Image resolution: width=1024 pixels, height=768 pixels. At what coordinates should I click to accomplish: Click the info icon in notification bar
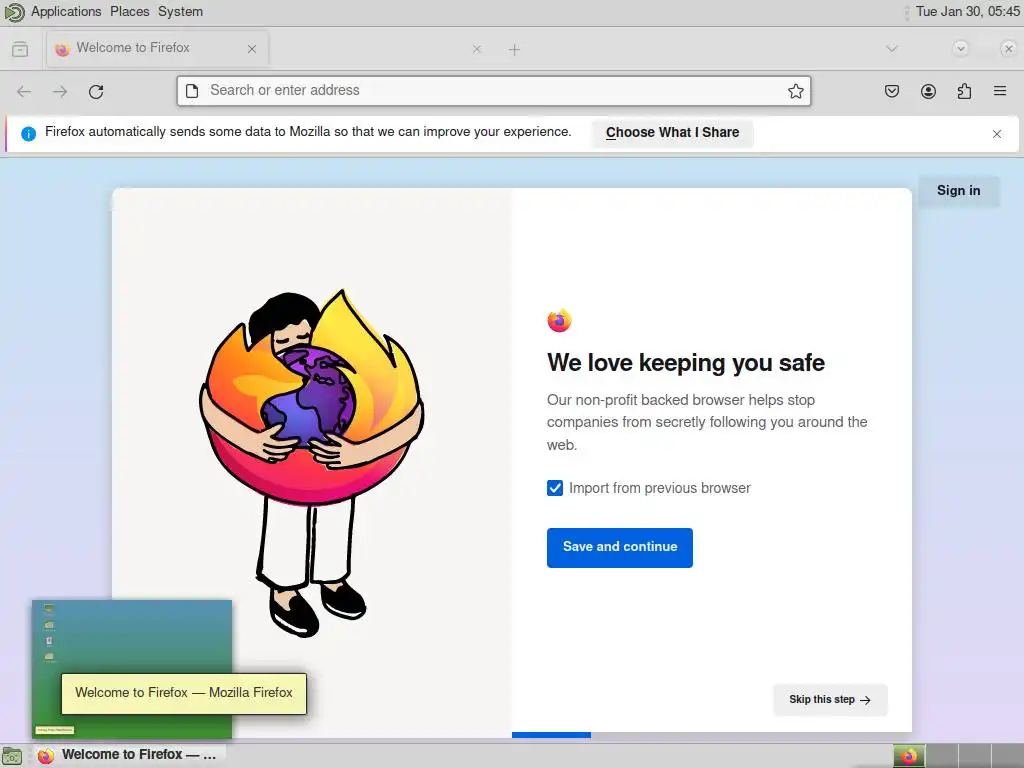[x=28, y=134]
